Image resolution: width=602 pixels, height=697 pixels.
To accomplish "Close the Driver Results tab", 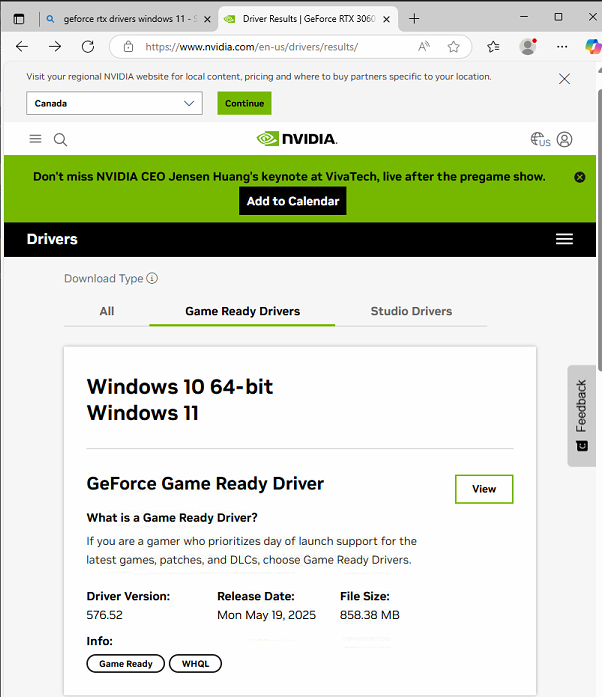I will (386, 19).
